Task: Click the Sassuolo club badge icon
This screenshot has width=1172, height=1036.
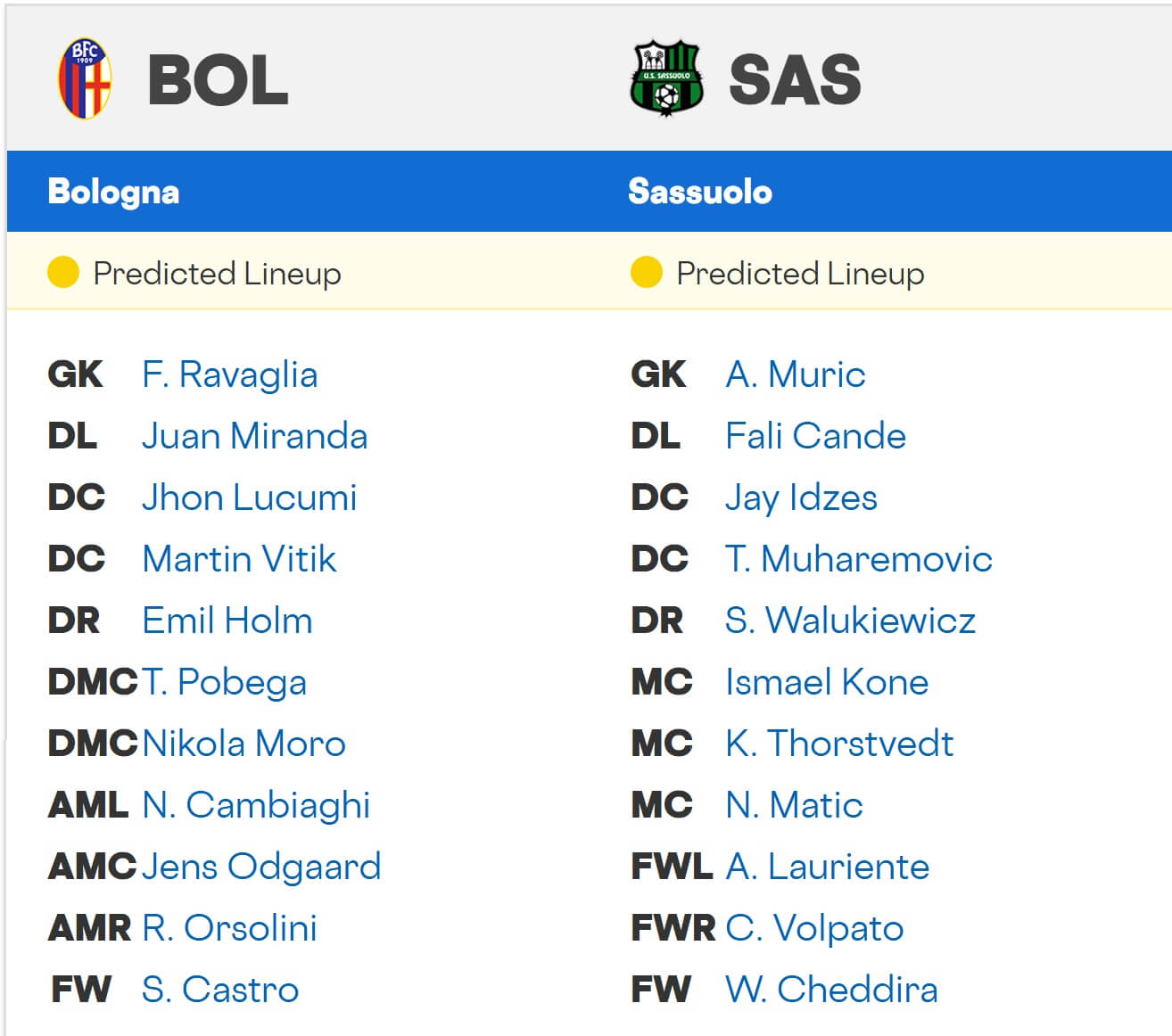Action: point(667,78)
